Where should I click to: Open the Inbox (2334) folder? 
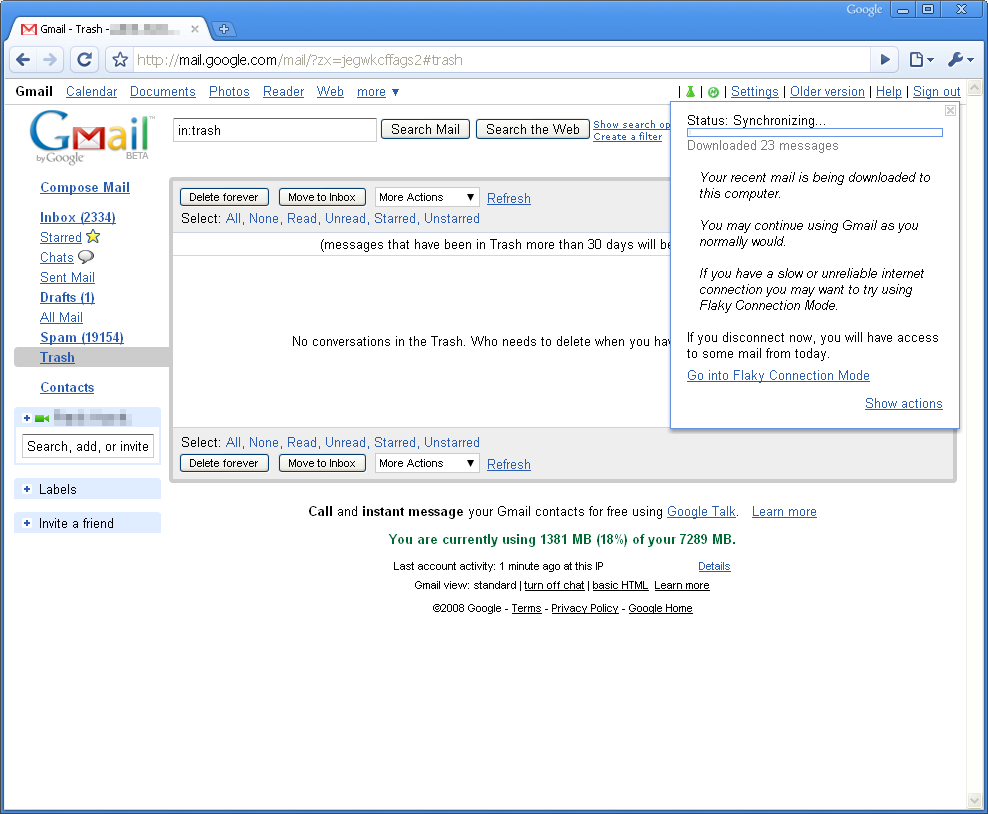click(78, 217)
